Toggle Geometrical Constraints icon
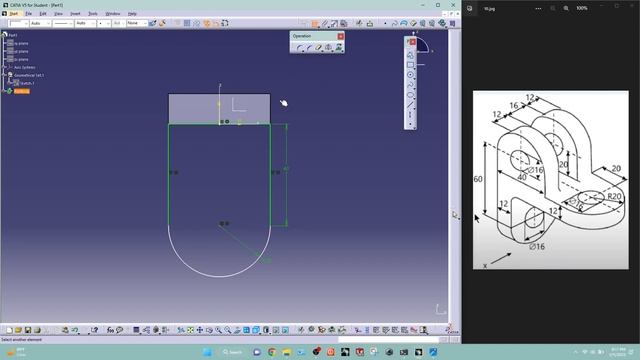Image resolution: width=640 pixels, height=360 pixels. tap(216, 23)
